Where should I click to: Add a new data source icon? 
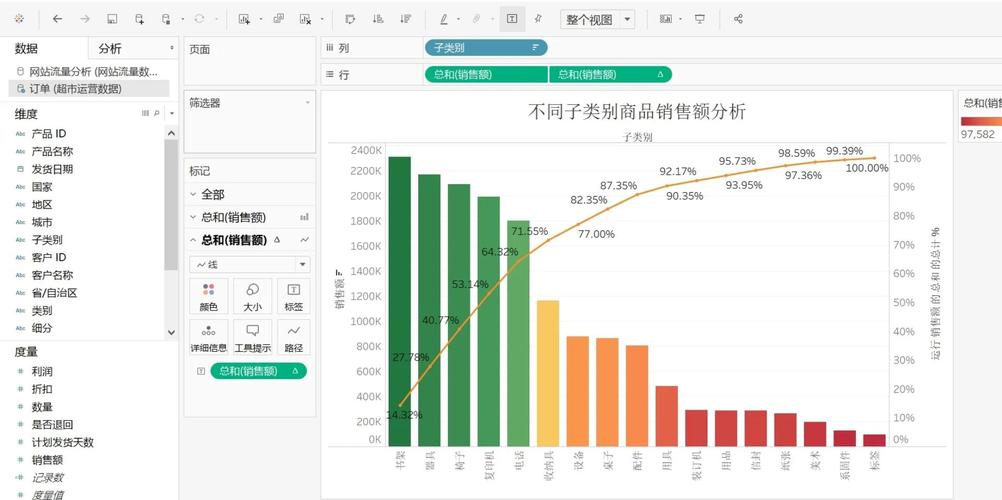[139, 19]
